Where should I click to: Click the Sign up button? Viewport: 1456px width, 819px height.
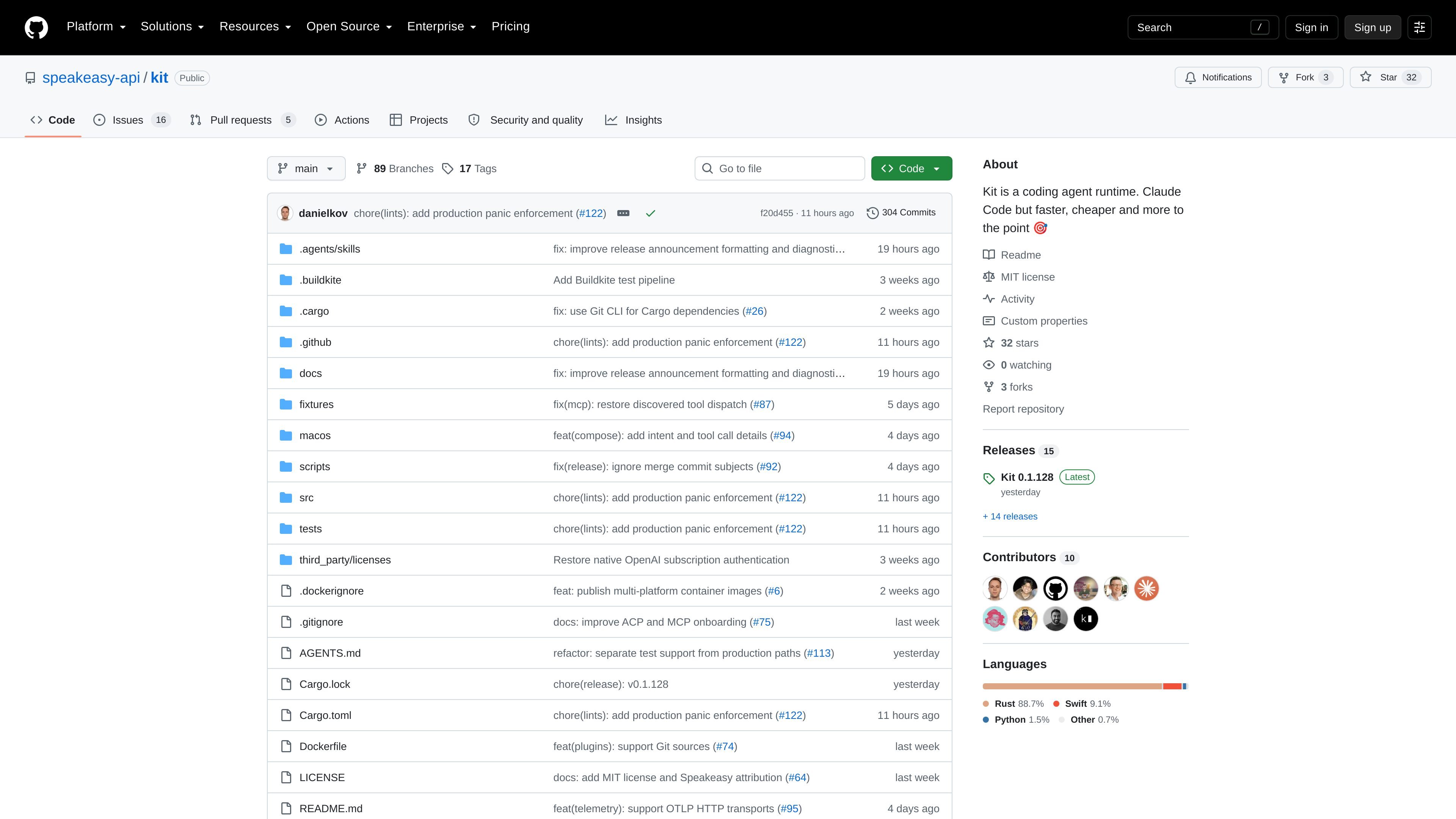pos(1372,27)
